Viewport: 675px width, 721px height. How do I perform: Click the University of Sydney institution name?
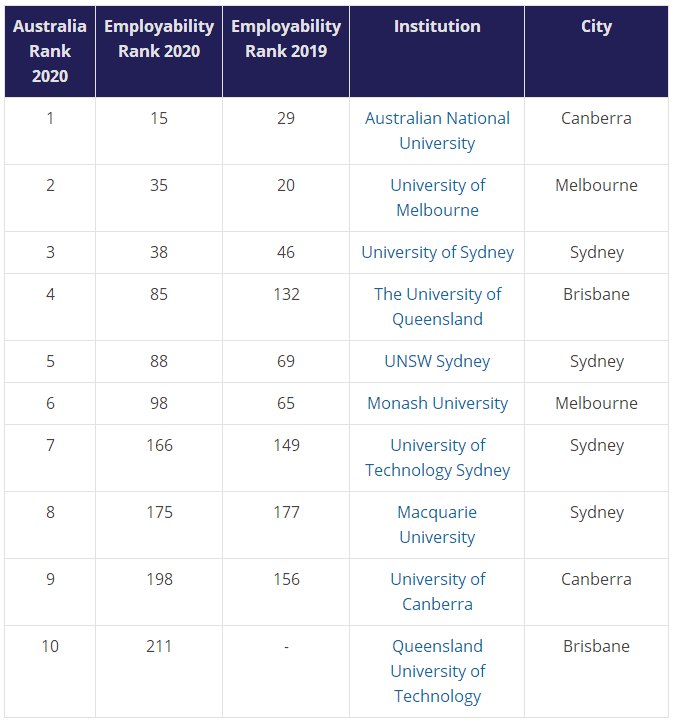pos(437,252)
